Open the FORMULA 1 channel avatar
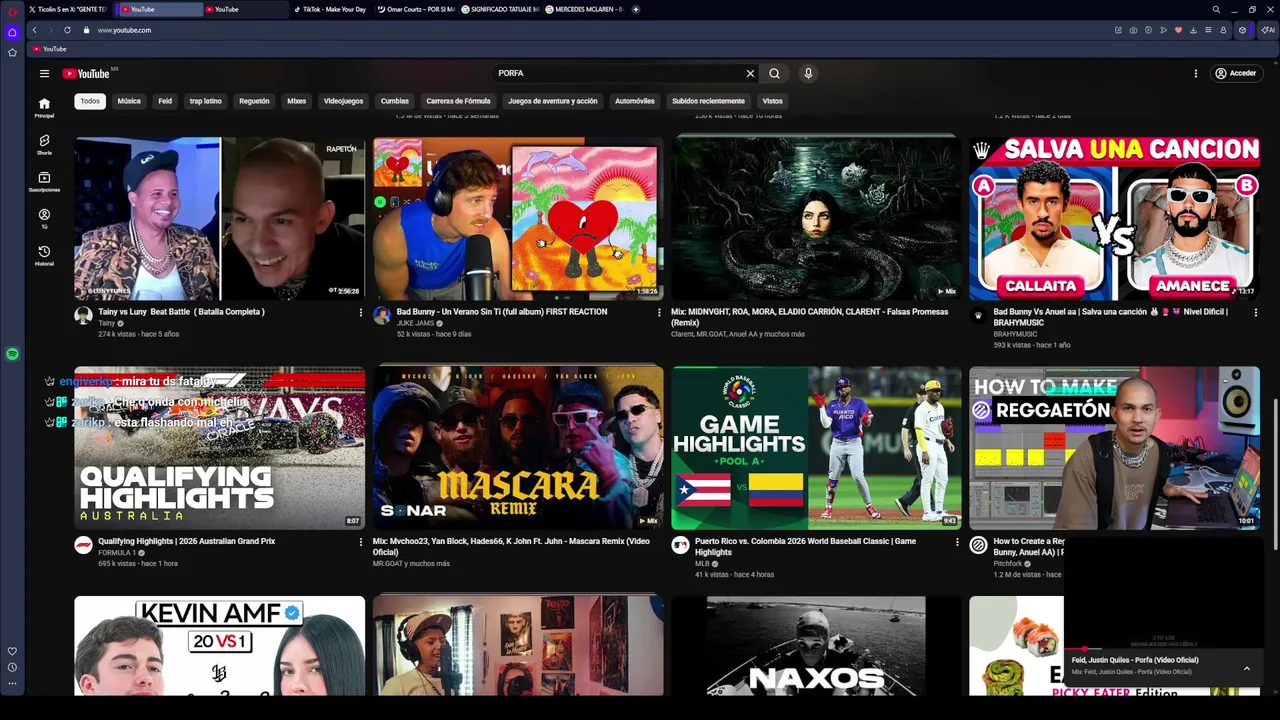Image resolution: width=1280 pixels, height=720 pixels. tap(83, 545)
